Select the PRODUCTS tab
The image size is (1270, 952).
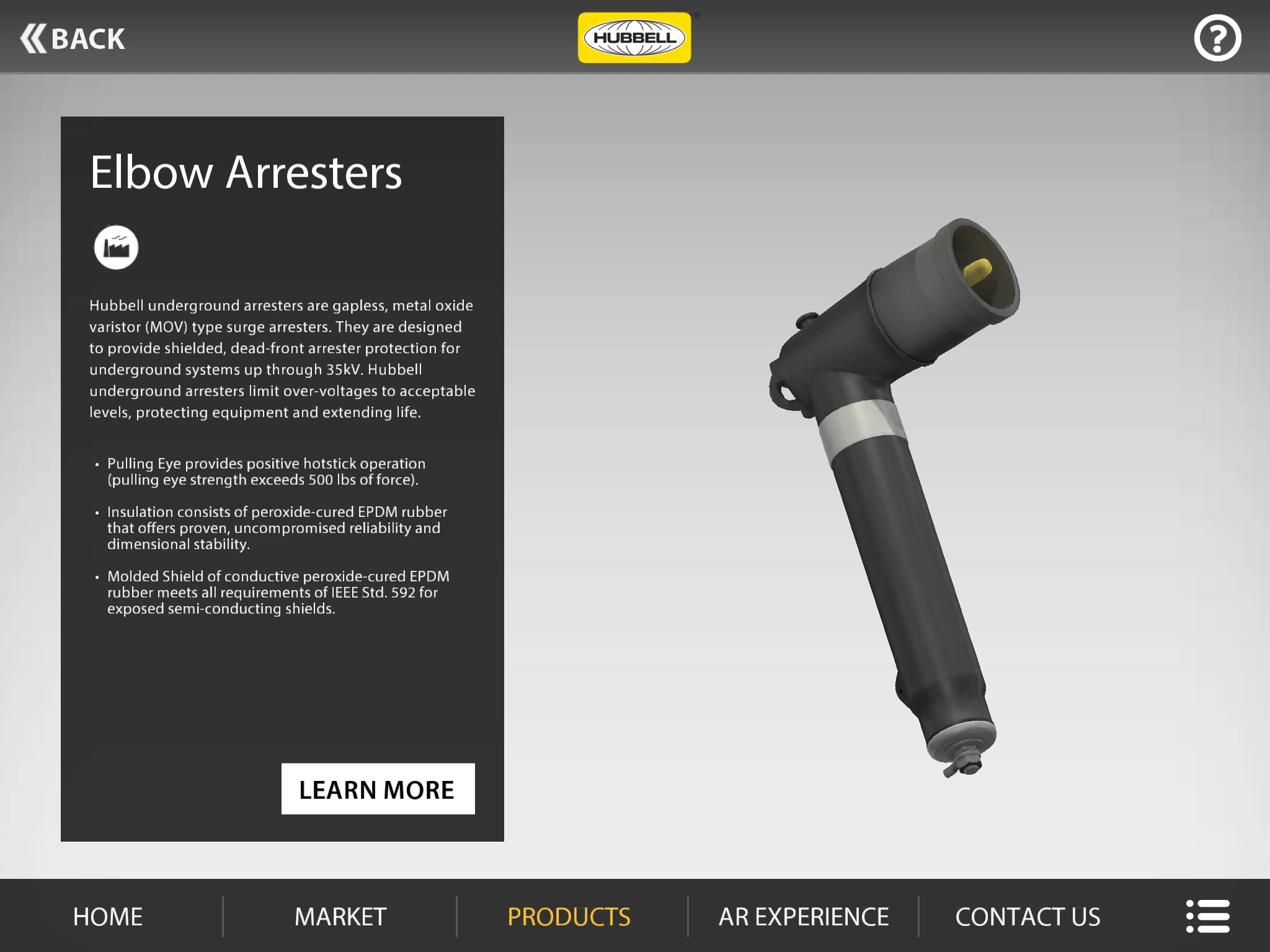pyautogui.click(x=569, y=917)
